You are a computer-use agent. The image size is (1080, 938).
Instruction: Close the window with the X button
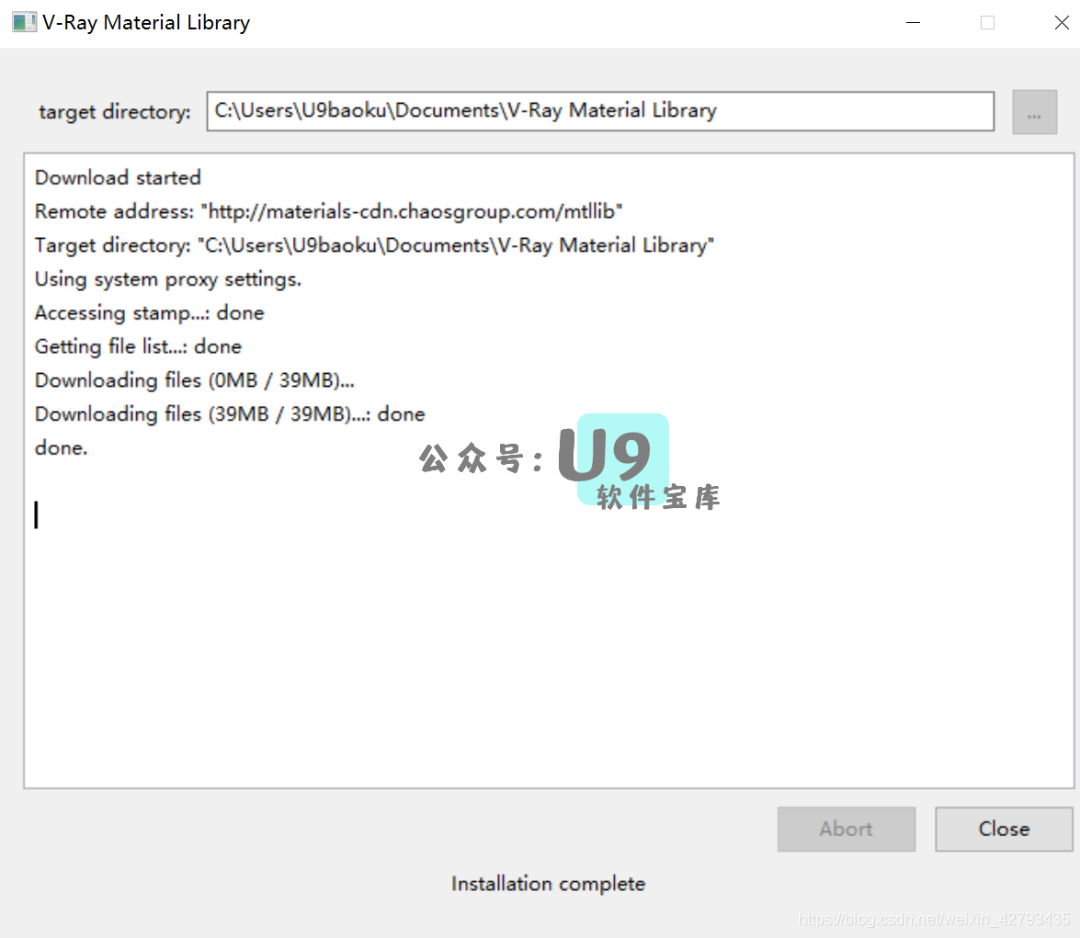coord(1061,23)
